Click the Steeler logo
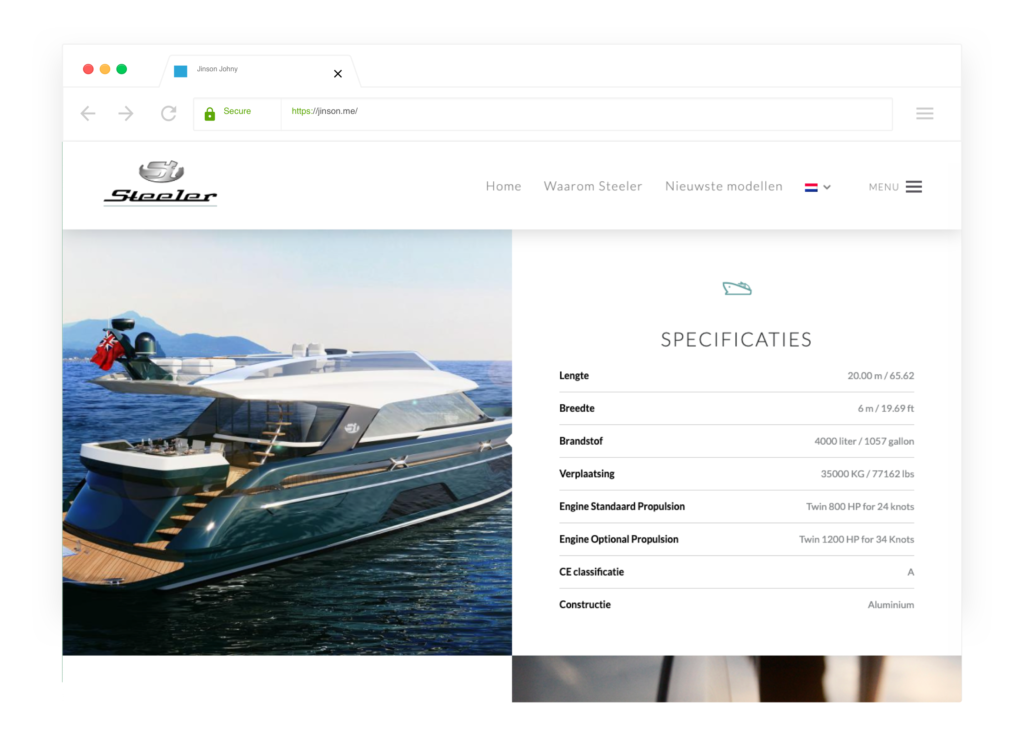 pyautogui.click(x=161, y=184)
